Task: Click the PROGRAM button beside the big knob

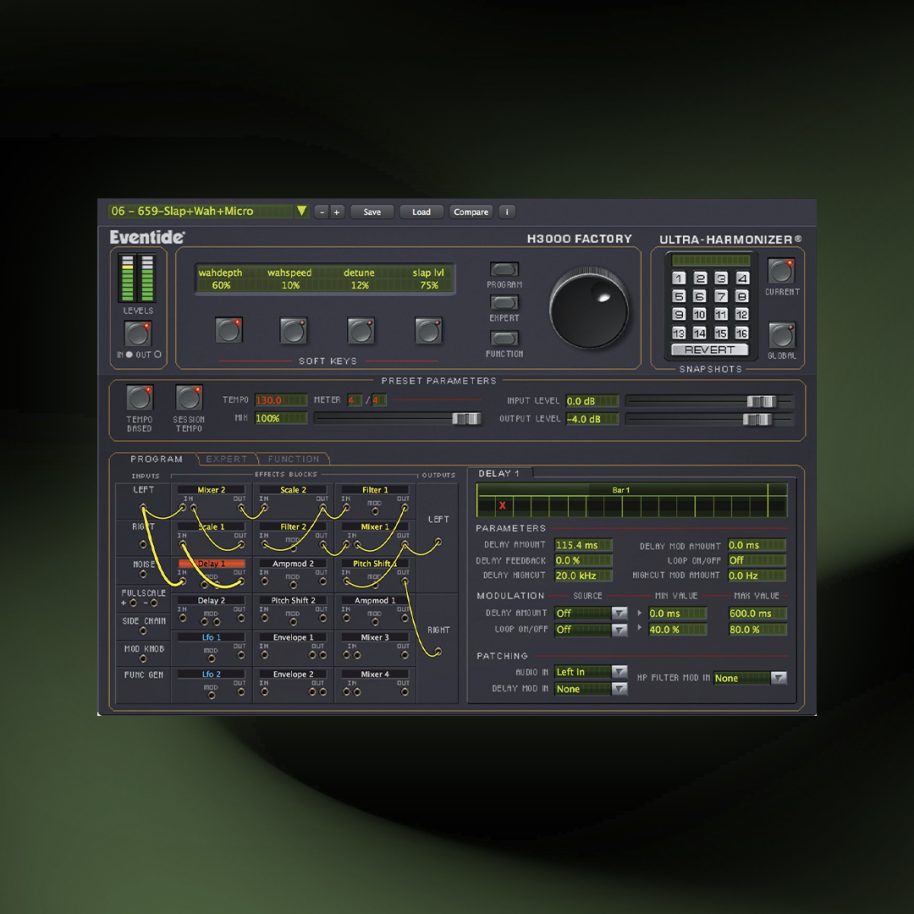Action: point(504,268)
